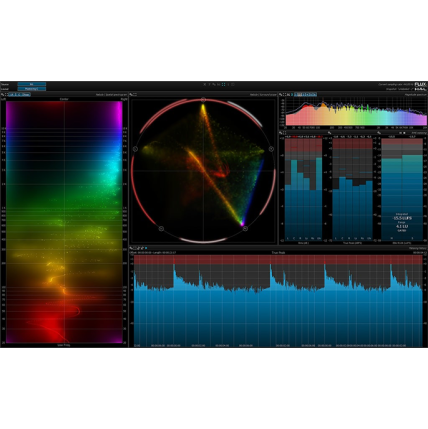The width and height of the screenshot is (428, 429).
Task: Click the 4.1 LU range value
Action: pos(402,226)
